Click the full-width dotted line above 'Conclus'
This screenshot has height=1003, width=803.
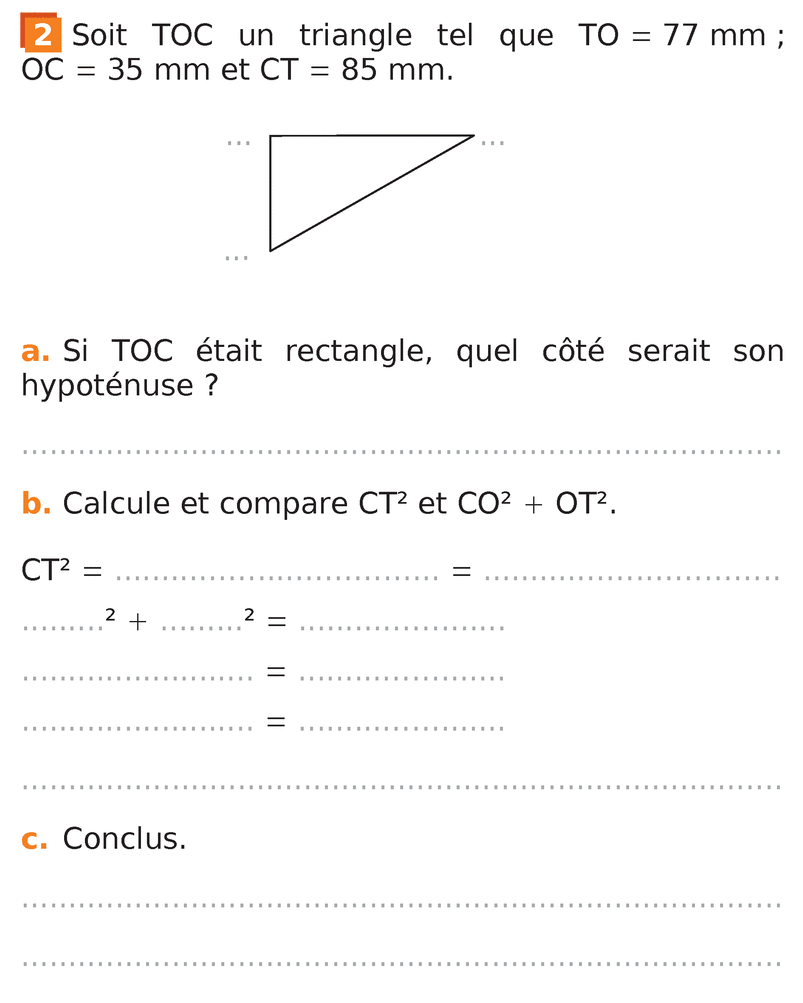click(400, 787)
